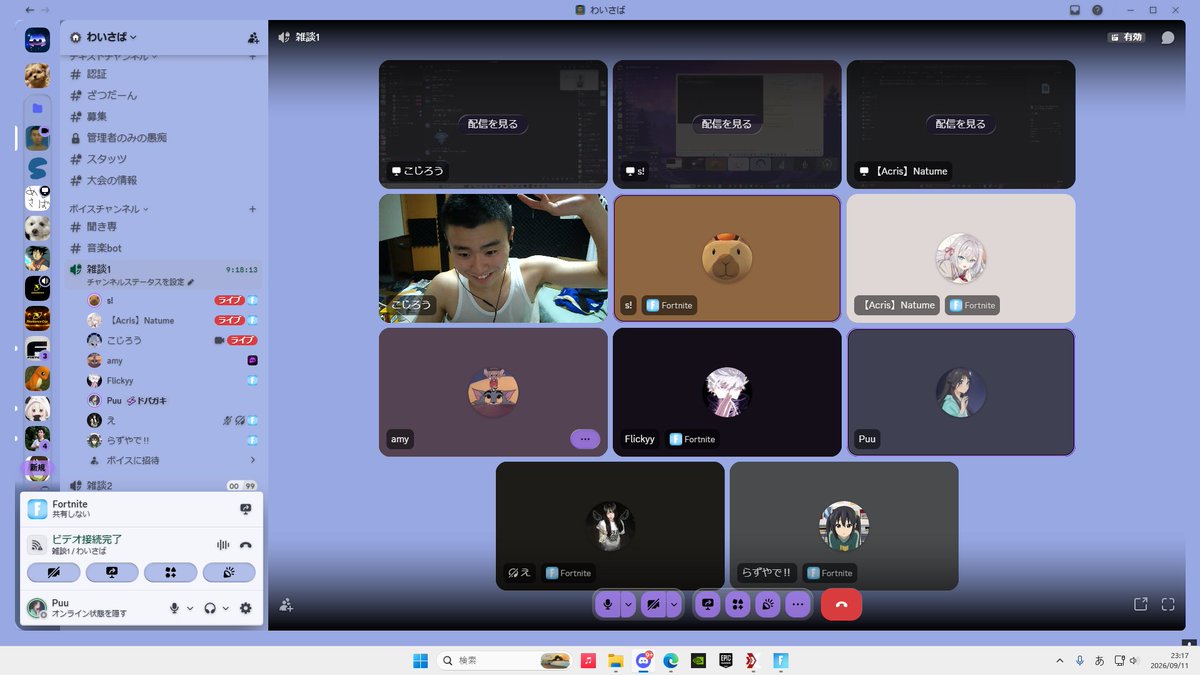Click the ライブ badge next to s!
The image size is (1200, 675).
tap(230, 300)
